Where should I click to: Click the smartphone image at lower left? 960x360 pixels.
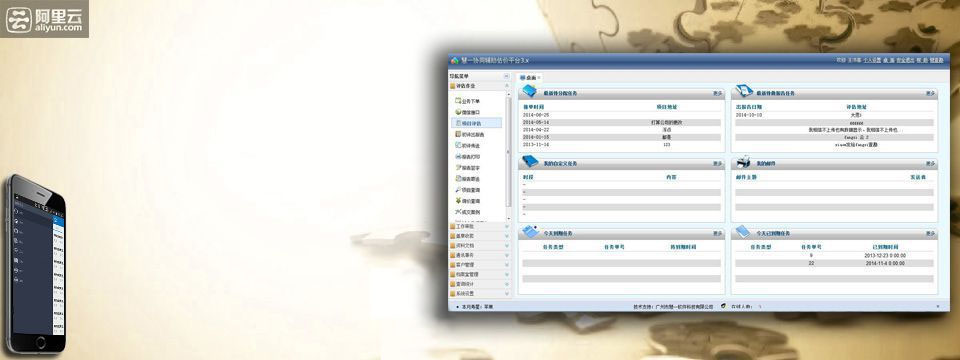[x=36, y=264]
